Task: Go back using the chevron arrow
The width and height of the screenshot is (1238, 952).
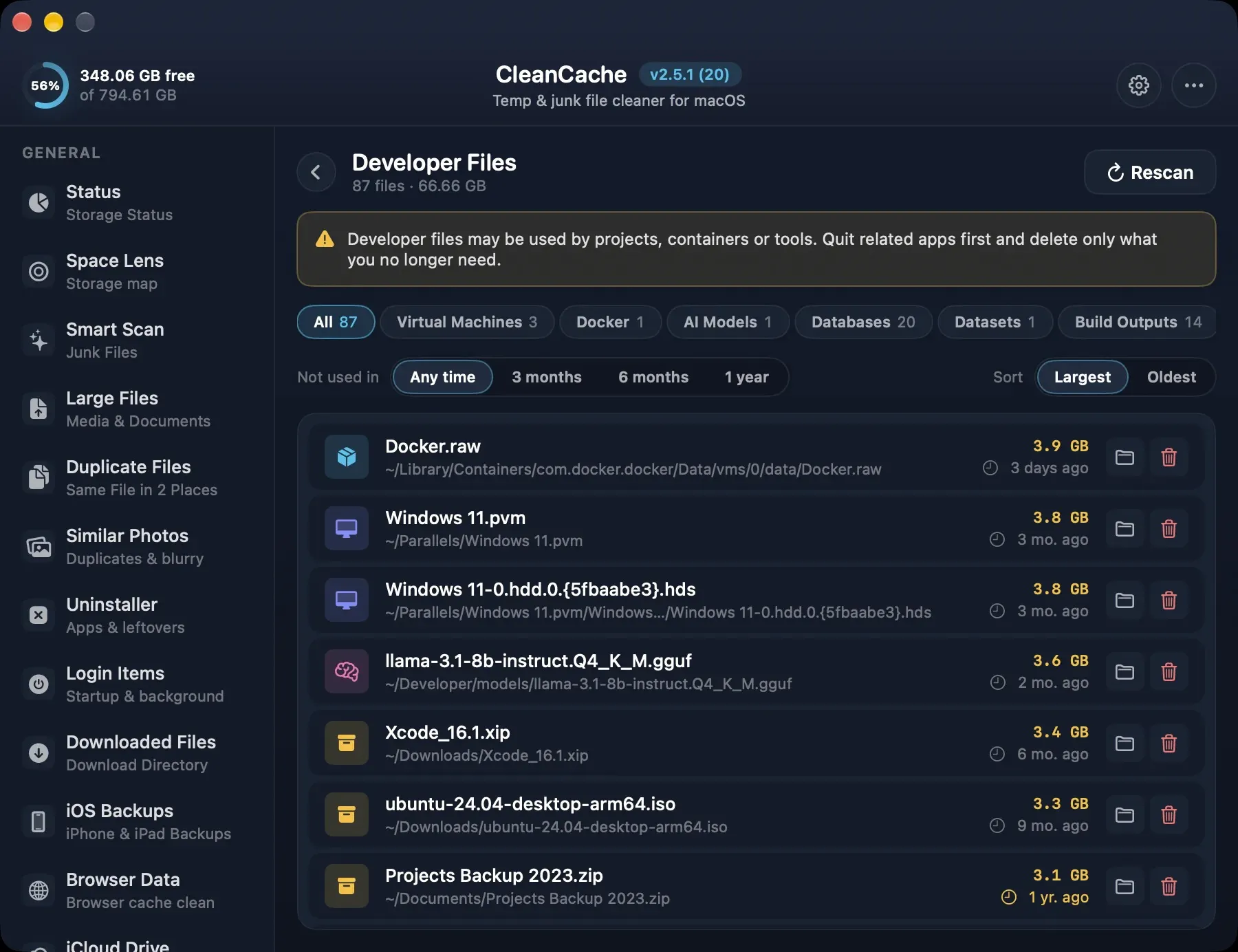Action: 316,172
